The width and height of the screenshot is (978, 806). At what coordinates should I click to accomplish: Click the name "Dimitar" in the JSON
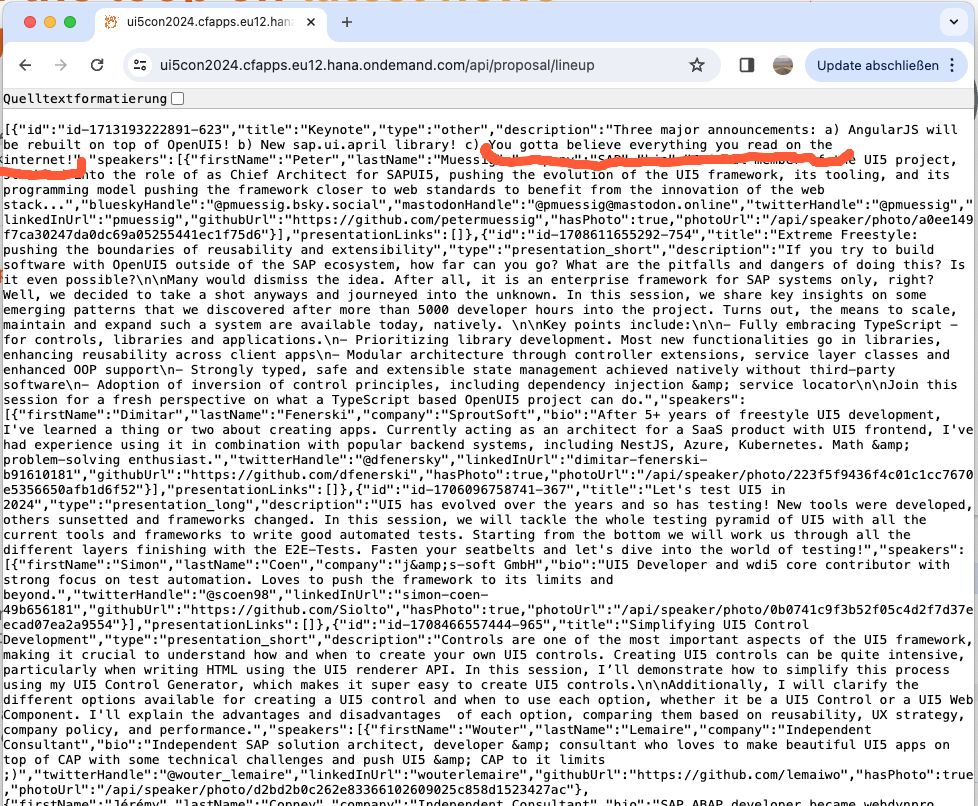point(148,415)
